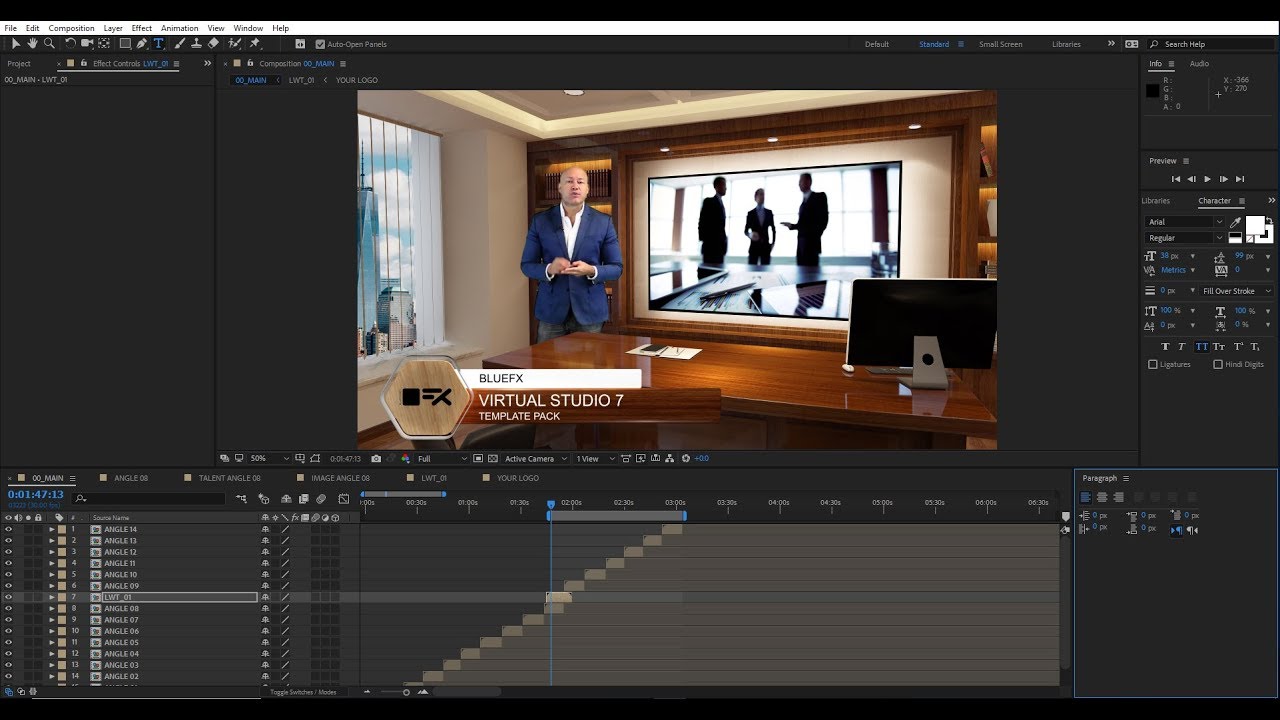Click the eyedropper in the Character panel
This screenshot has width=1280, height=720.
point(1235,222)
